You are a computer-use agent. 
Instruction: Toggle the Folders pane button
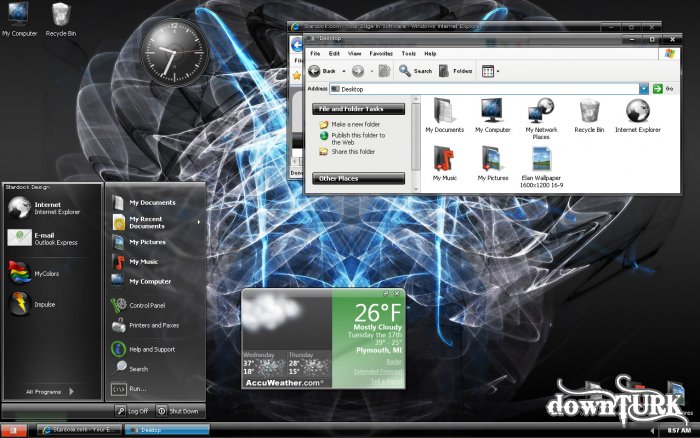(455, 71)
